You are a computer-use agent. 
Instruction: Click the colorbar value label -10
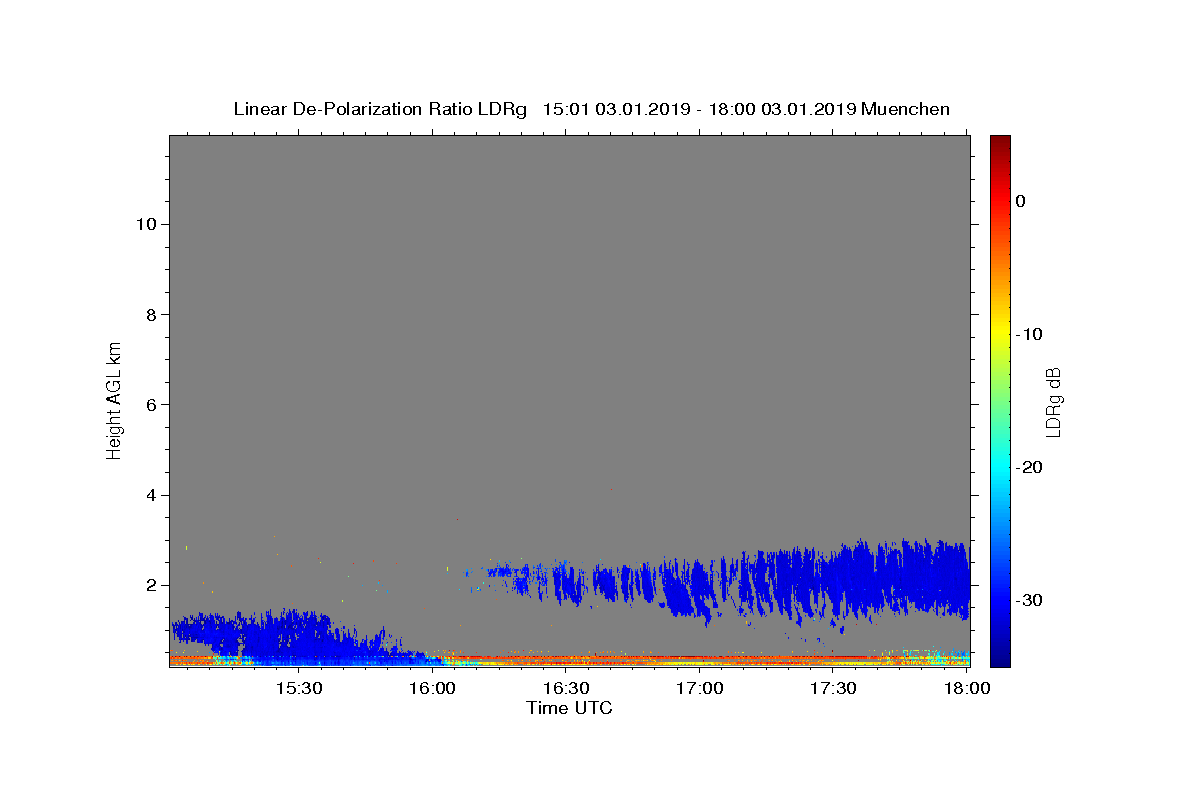[1028, 334]
